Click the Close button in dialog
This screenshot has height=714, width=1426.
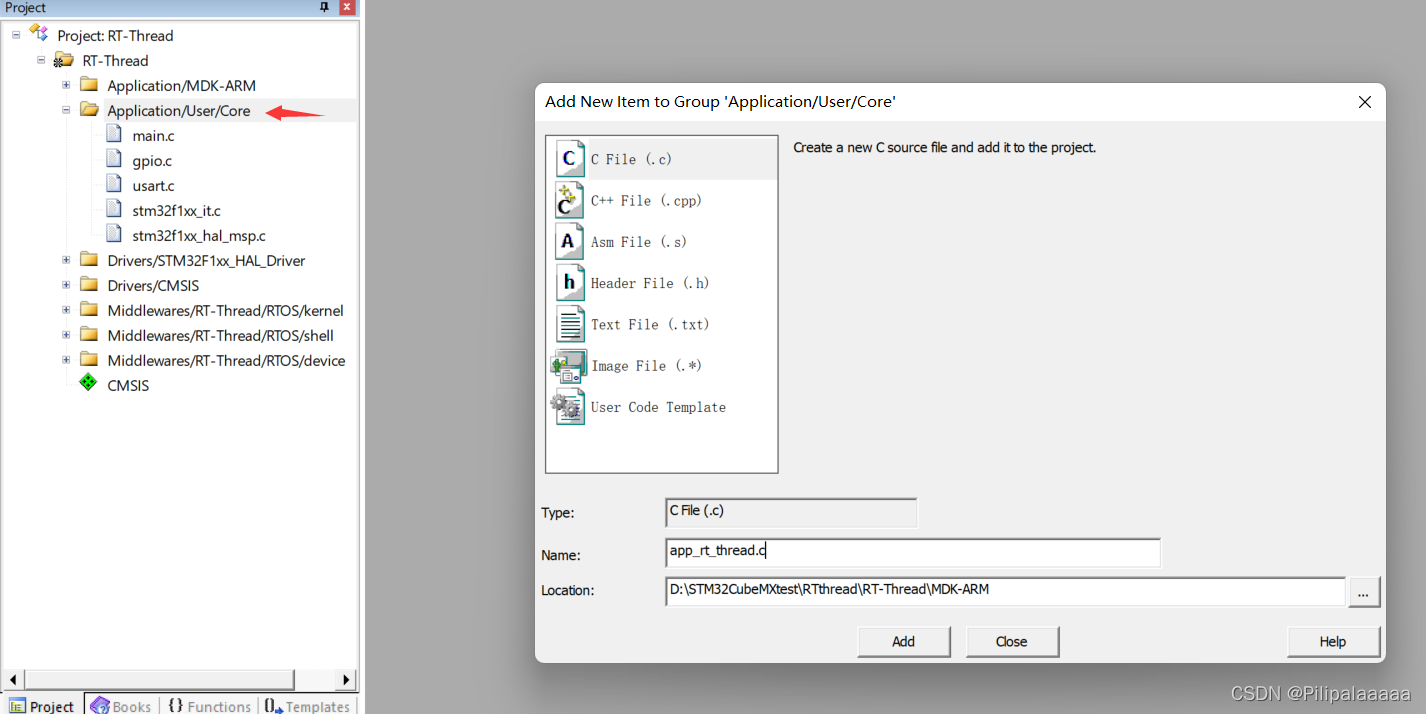coord(1011,641)
